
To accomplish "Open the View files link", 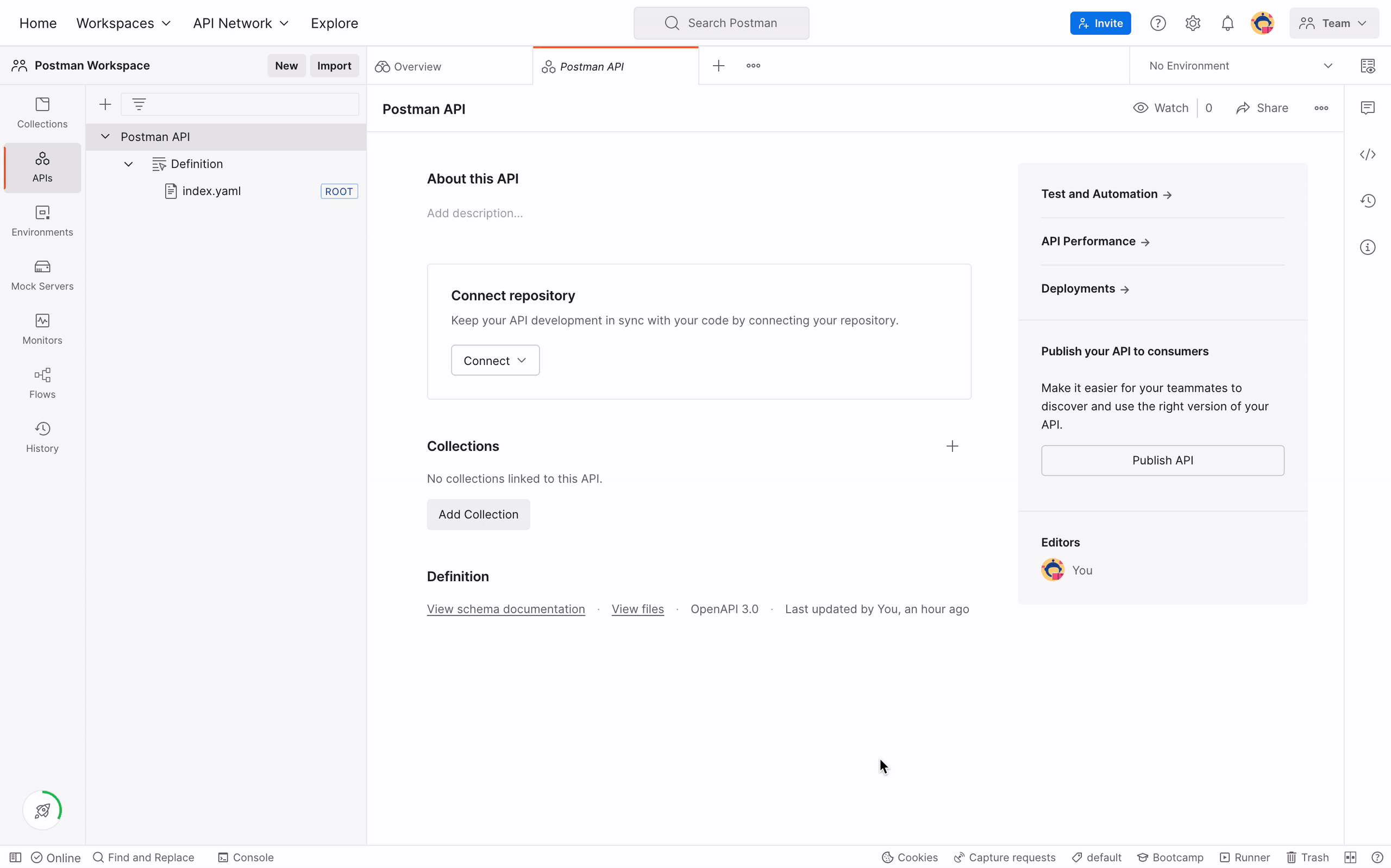I will coord(637,608).
